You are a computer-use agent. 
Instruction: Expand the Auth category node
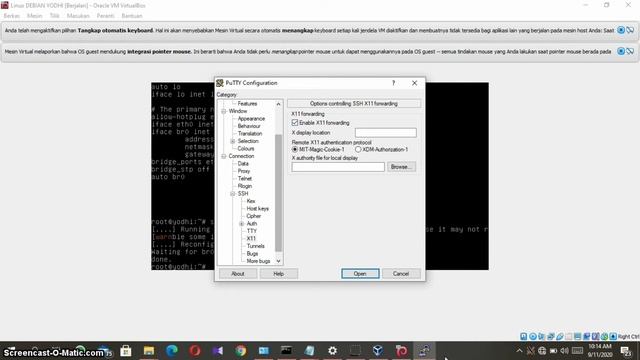[x=242, y=224]
